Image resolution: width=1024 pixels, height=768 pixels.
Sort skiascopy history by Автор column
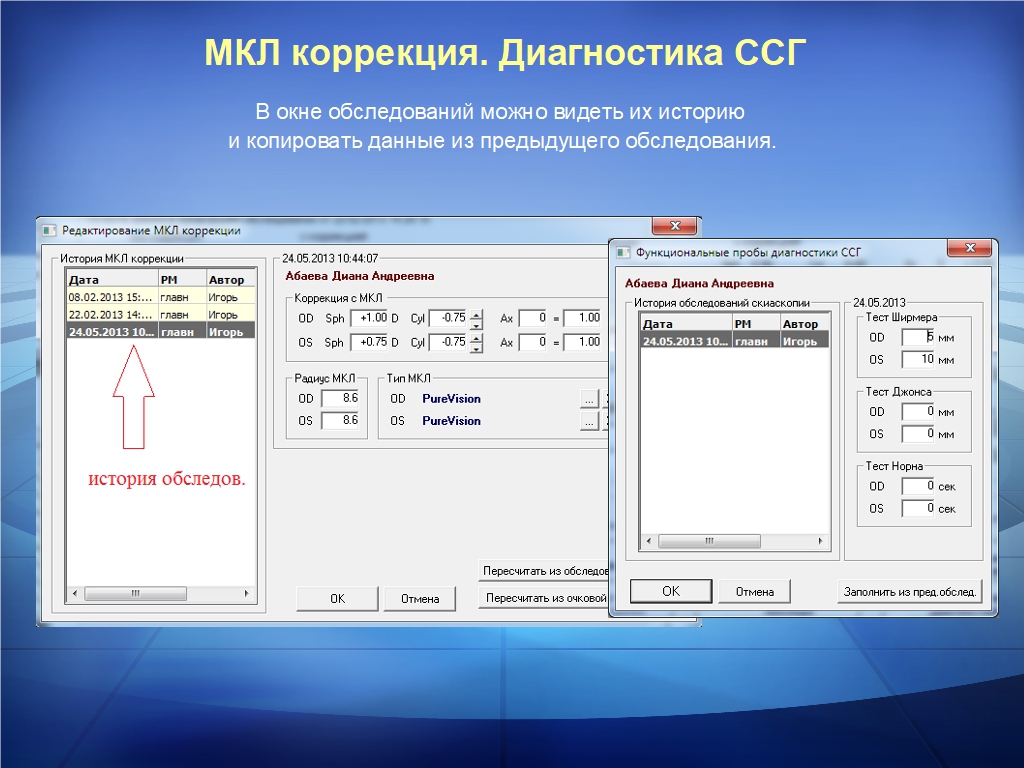[x=803, y=324]
